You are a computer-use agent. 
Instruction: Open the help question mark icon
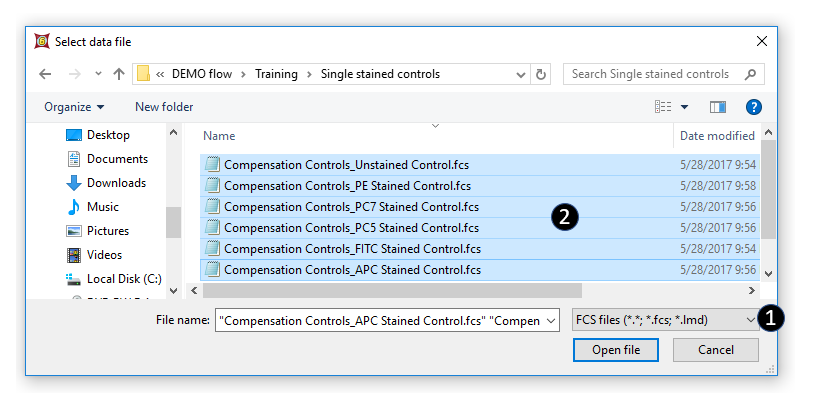754,107
